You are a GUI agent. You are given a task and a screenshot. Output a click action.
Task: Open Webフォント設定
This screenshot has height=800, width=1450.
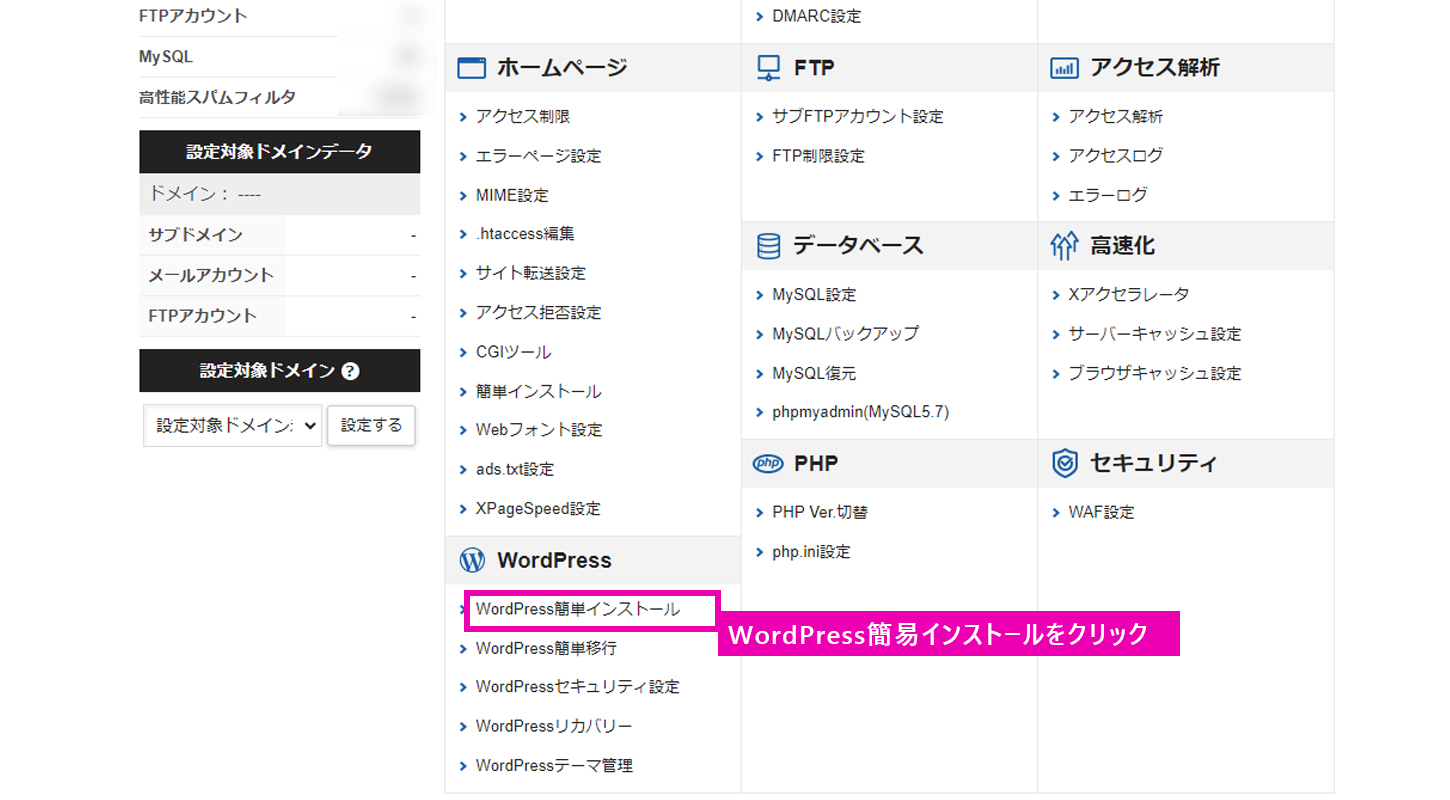tap(539, 430)
